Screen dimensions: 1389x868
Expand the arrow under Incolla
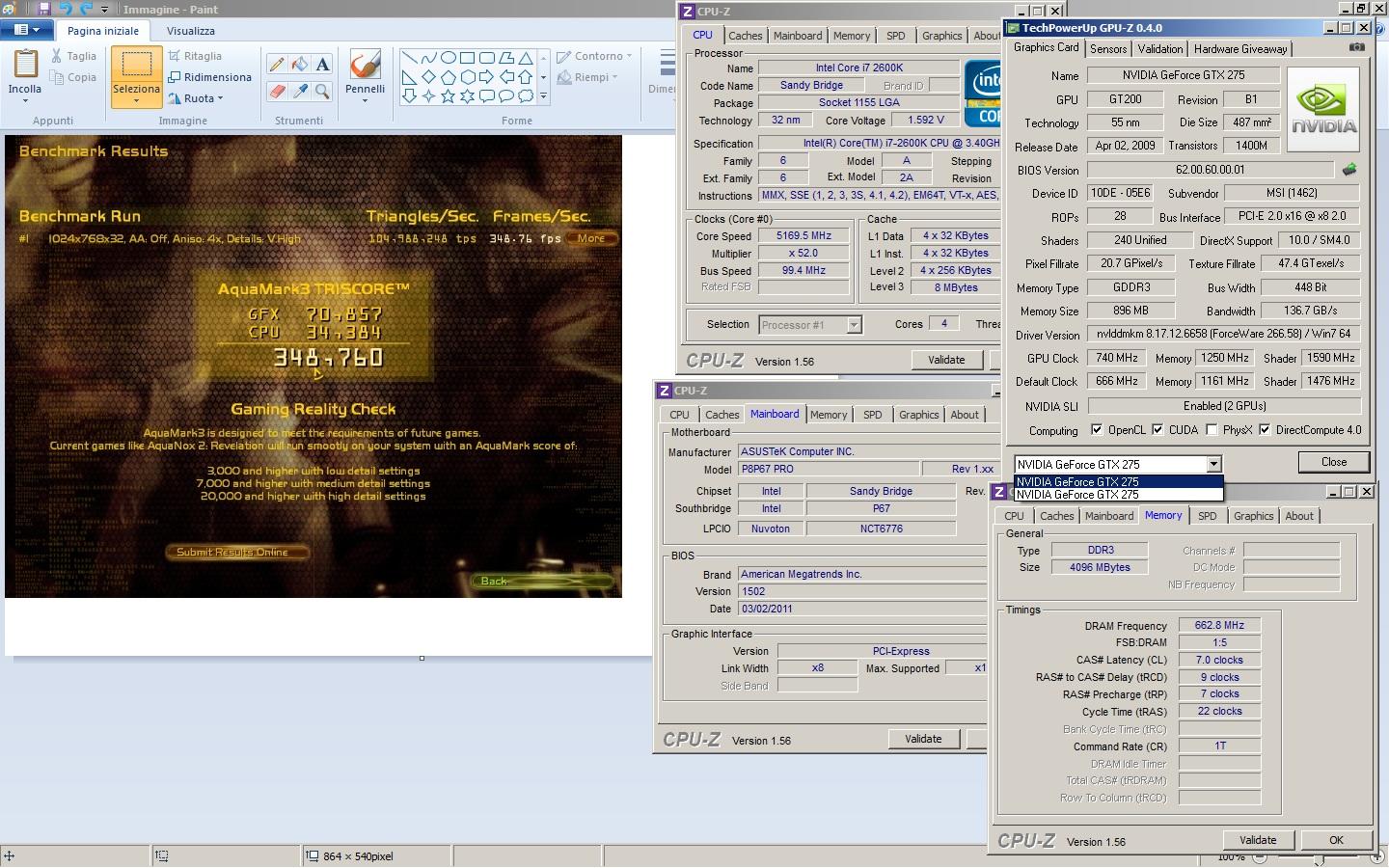(25, 100)
